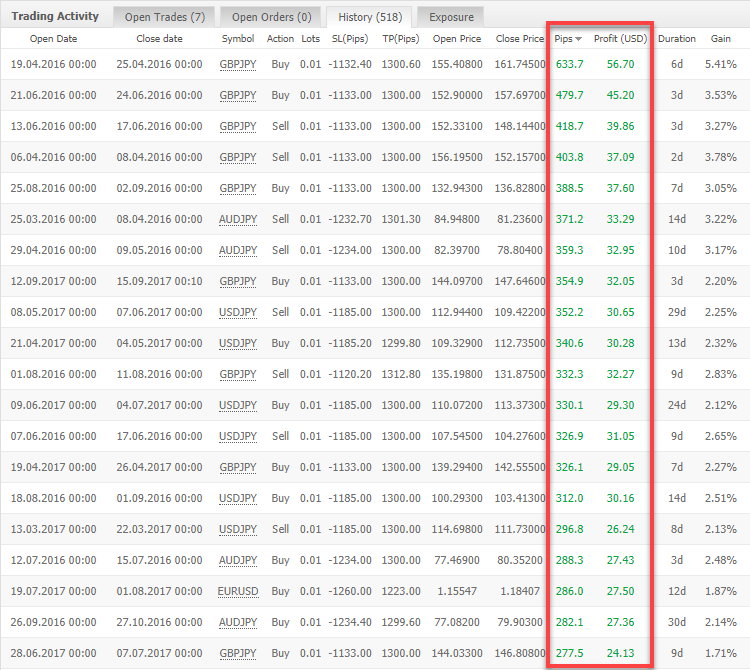
Task: Select the 29d duration cell
Action: click(677, 312)
